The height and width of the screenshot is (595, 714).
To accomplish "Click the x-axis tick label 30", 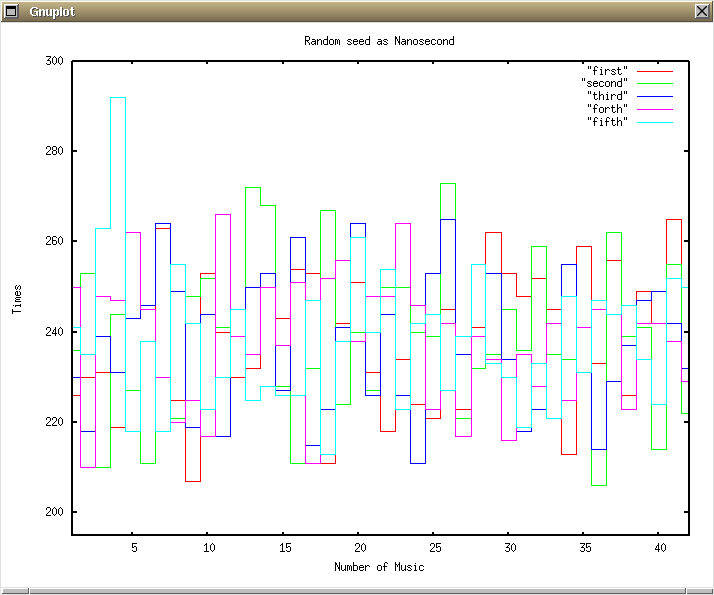I will pyautogui.click(x=510, y=548).
